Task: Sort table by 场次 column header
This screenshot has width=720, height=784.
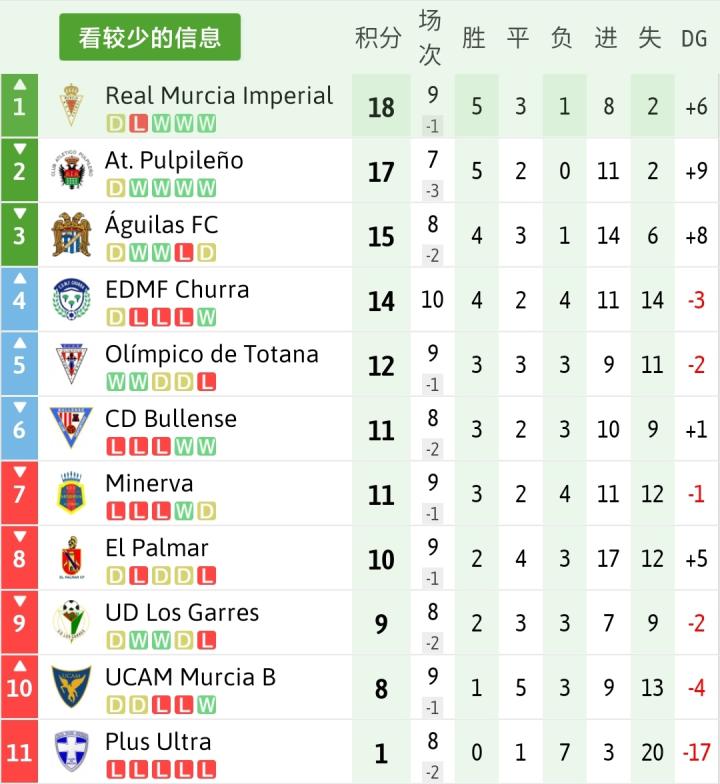Action: 430,37
